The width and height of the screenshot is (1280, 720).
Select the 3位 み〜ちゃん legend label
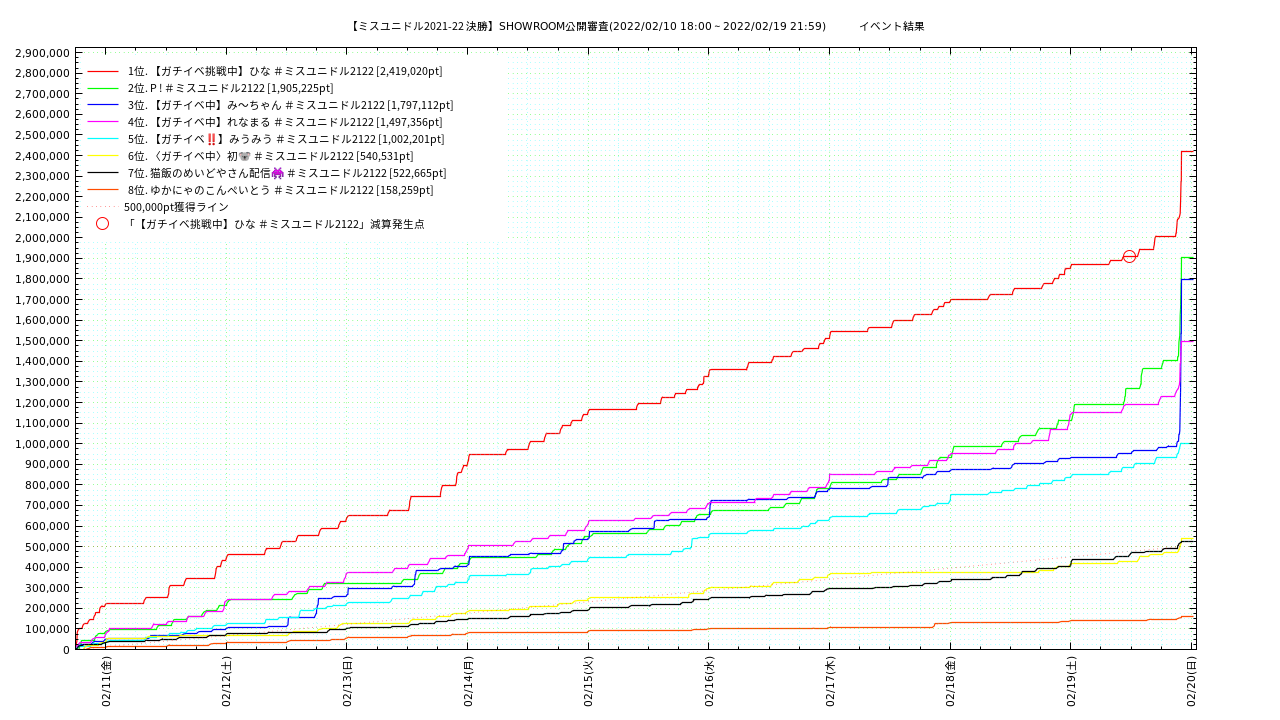pos(290,105)
